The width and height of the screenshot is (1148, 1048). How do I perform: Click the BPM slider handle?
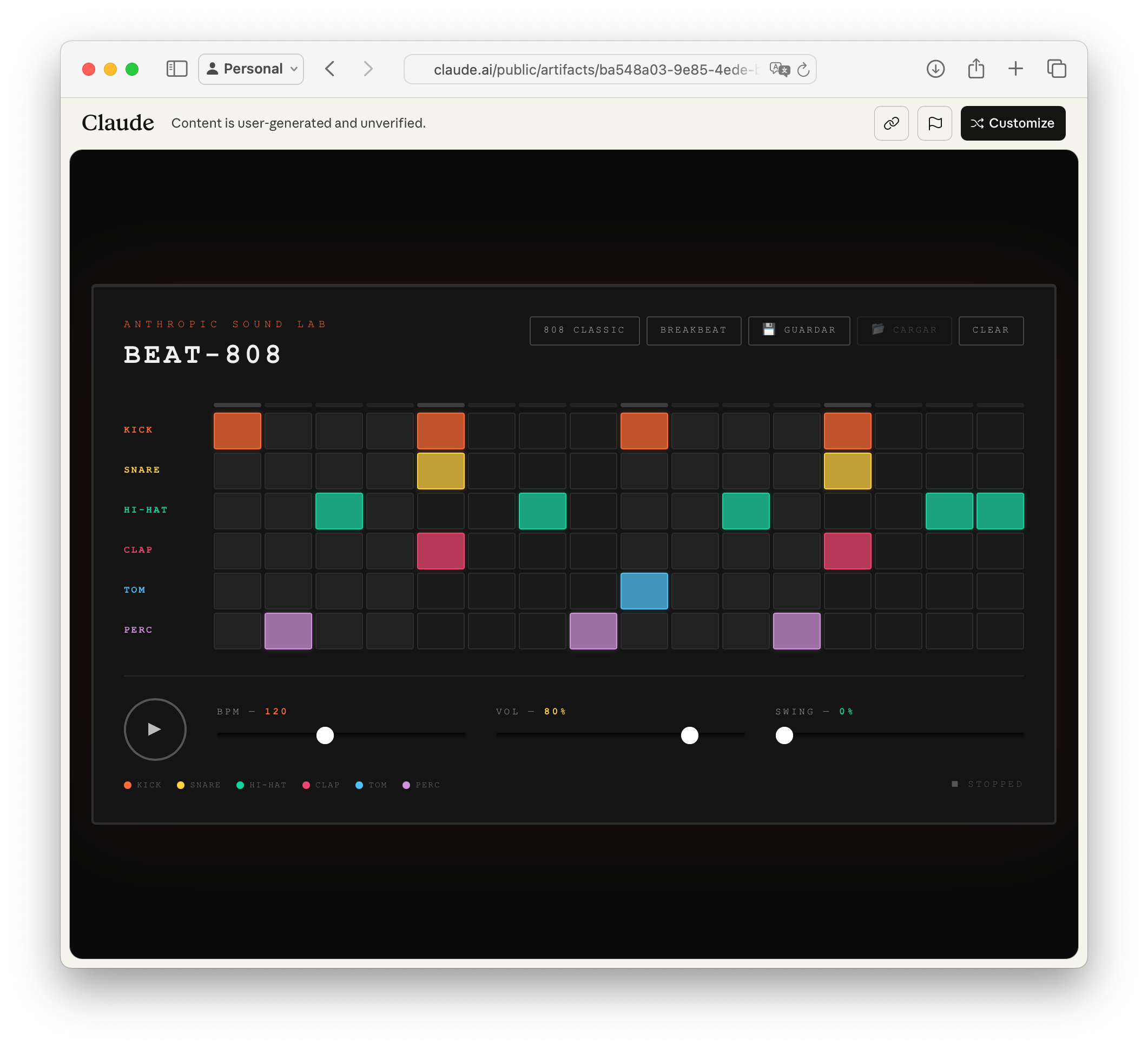pyautogui.click(x=325, y=735)
